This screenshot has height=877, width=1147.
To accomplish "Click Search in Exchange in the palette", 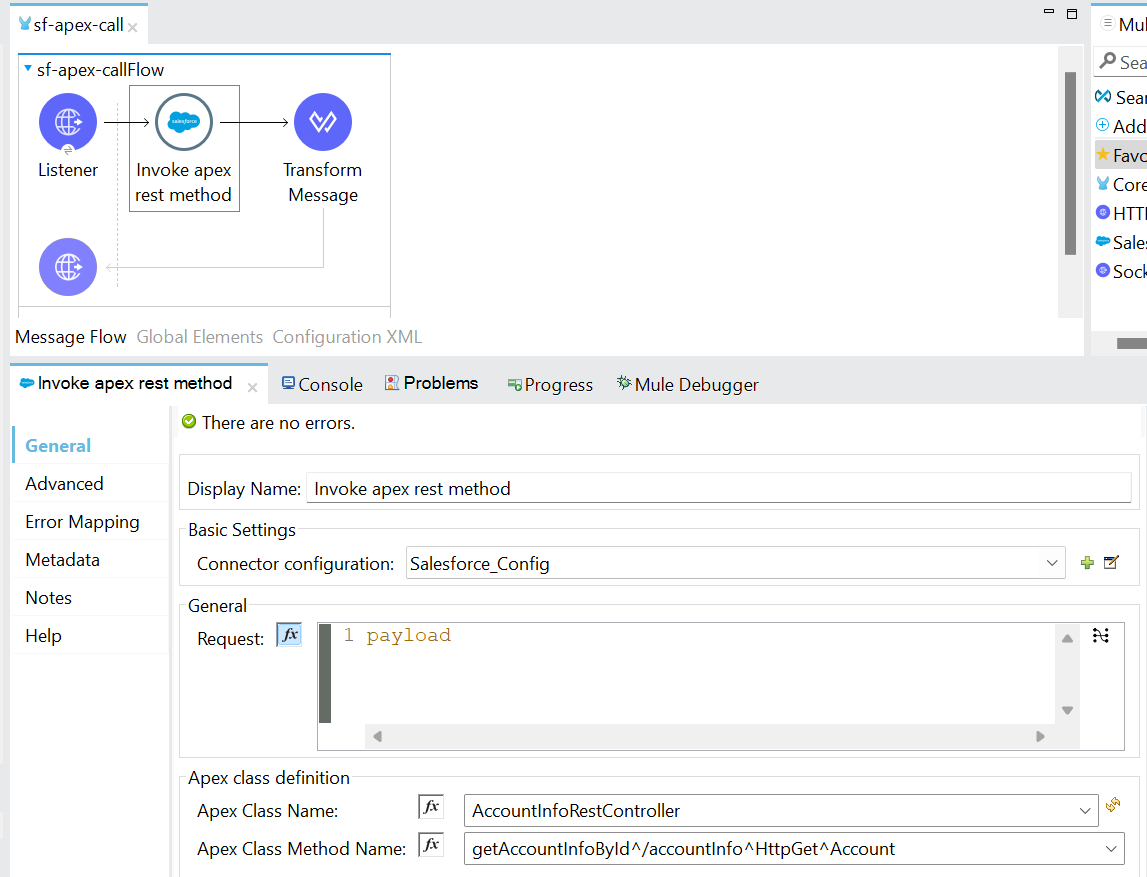I will [x=1122, y=96].
